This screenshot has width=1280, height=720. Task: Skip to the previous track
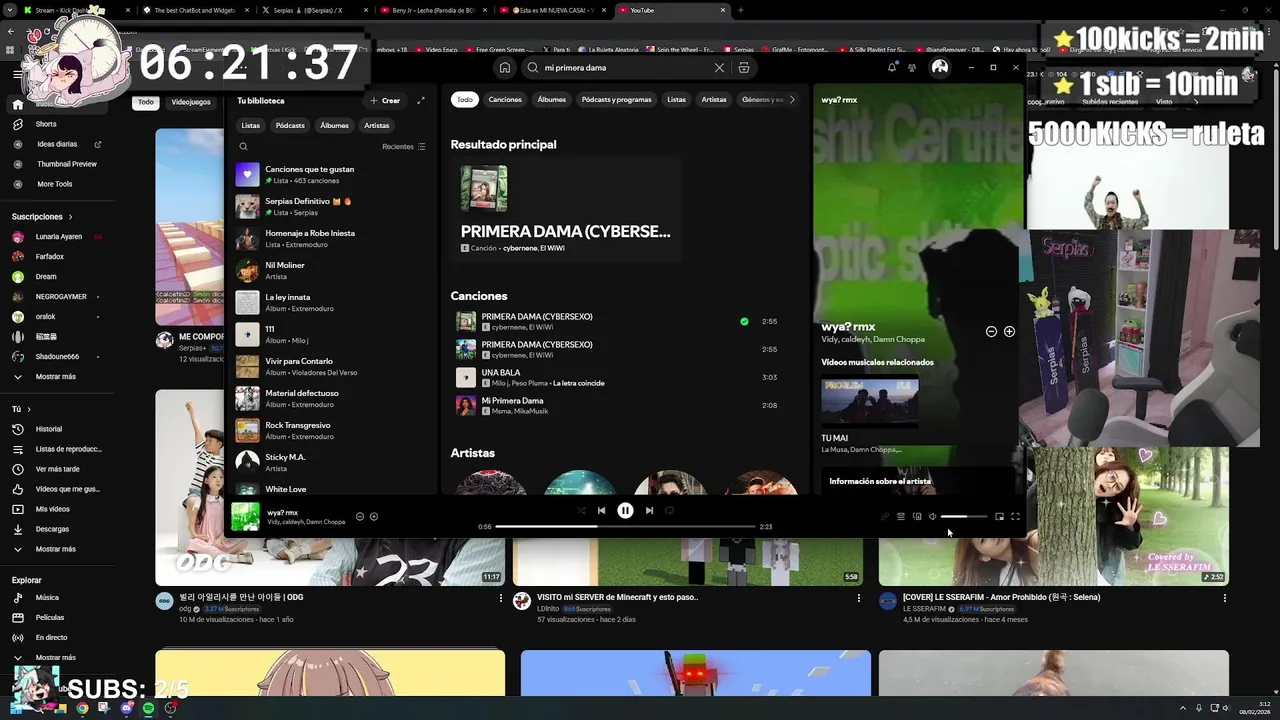click(601, 511)
